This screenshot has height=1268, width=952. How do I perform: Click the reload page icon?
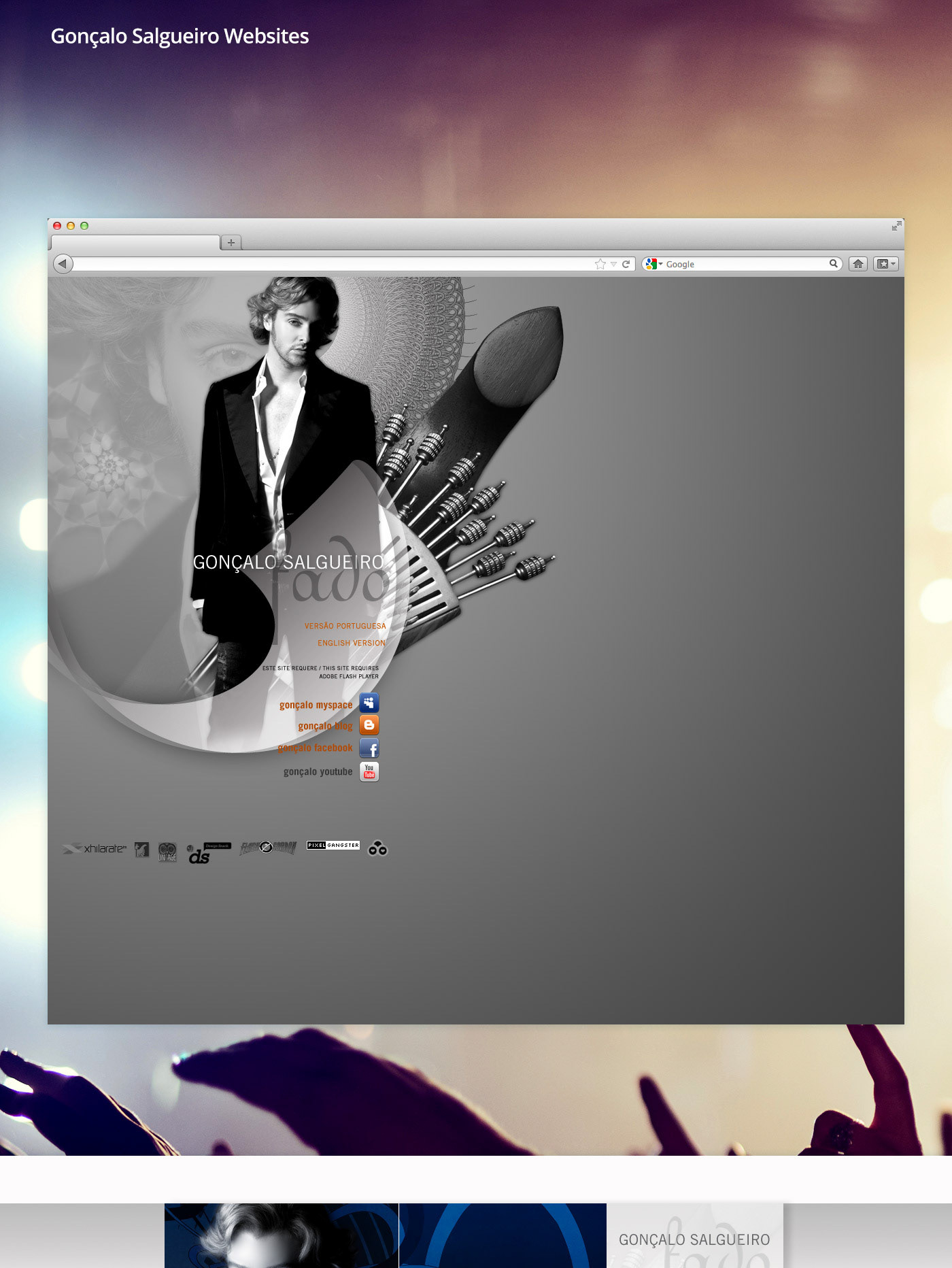click(x=626, y=264)
